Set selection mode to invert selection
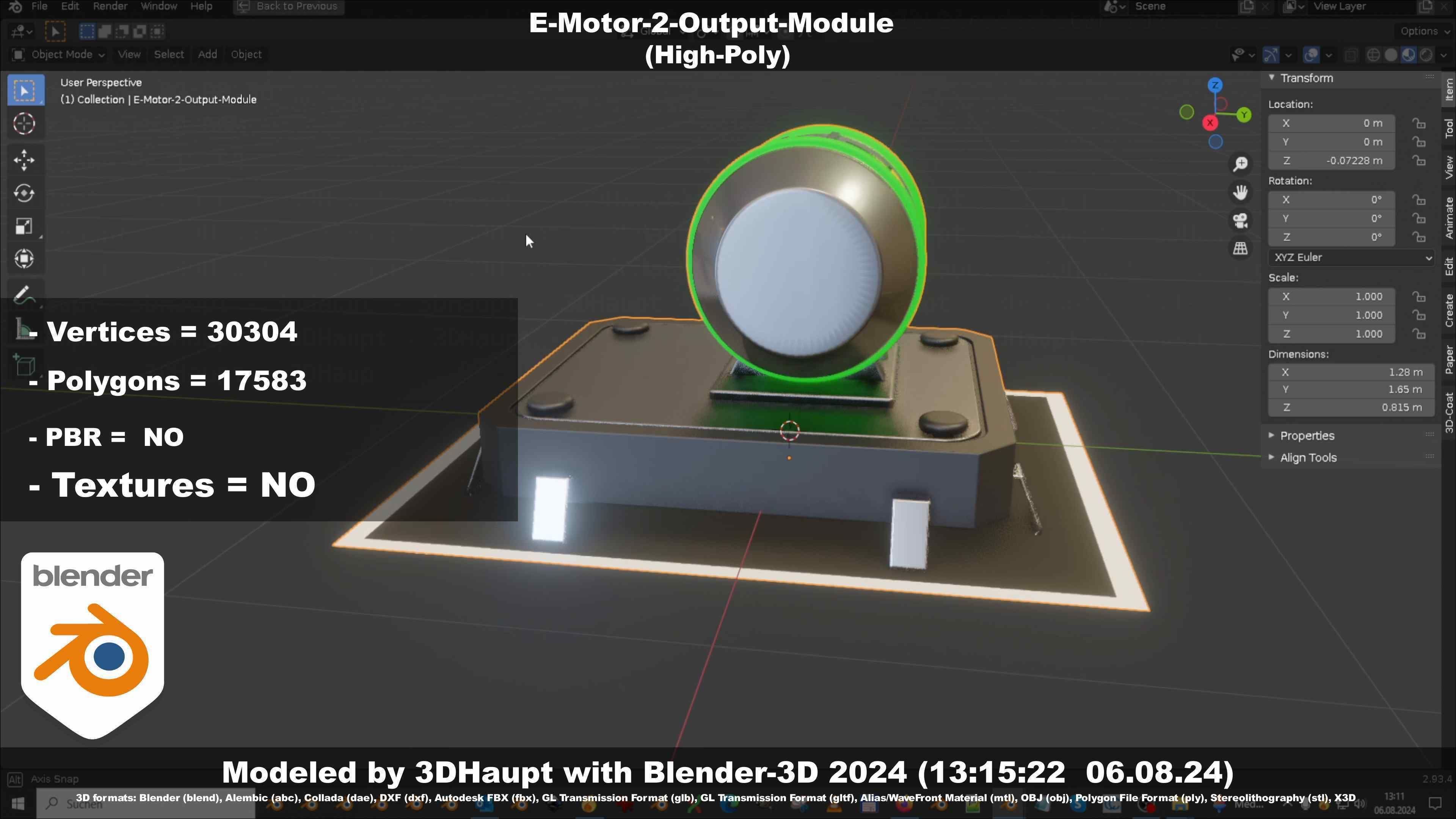1456x819 pixels. pyautogui.click(x=139, y=31)
